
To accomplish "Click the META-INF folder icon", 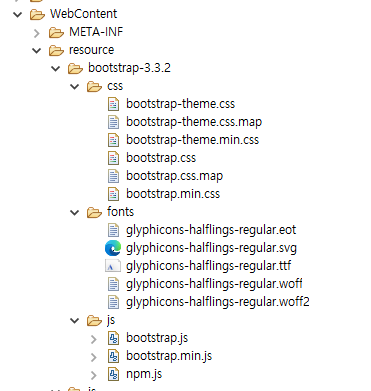I will (56, 32).
